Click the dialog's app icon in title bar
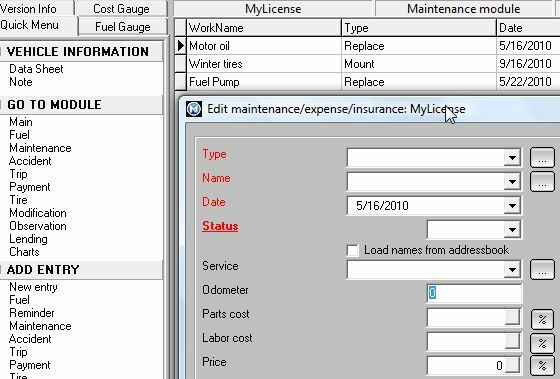 click(194, 109)
